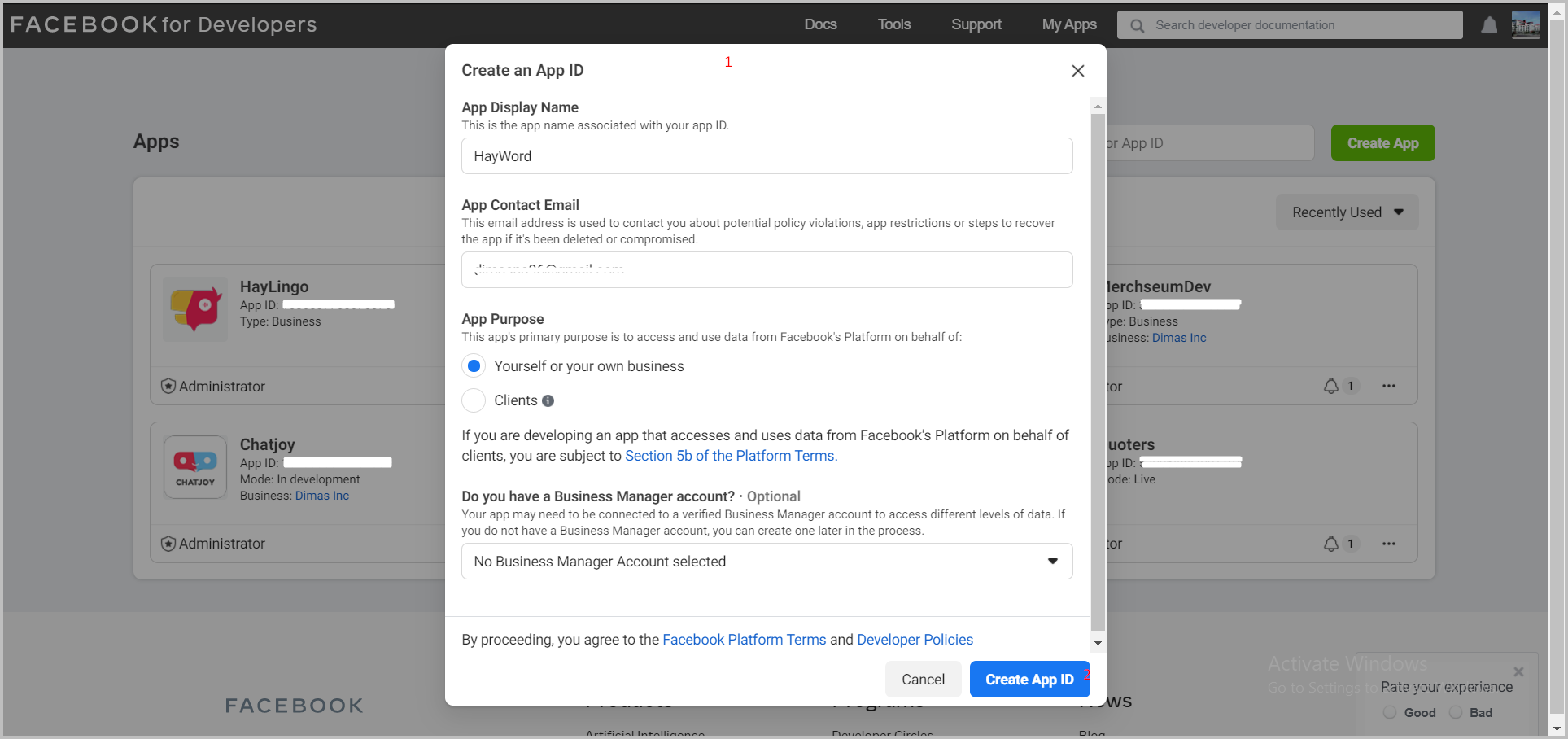This screenshot has height=739, width=1568.
Task: Click the app search field behind dialog
Action: point(1209,143)
